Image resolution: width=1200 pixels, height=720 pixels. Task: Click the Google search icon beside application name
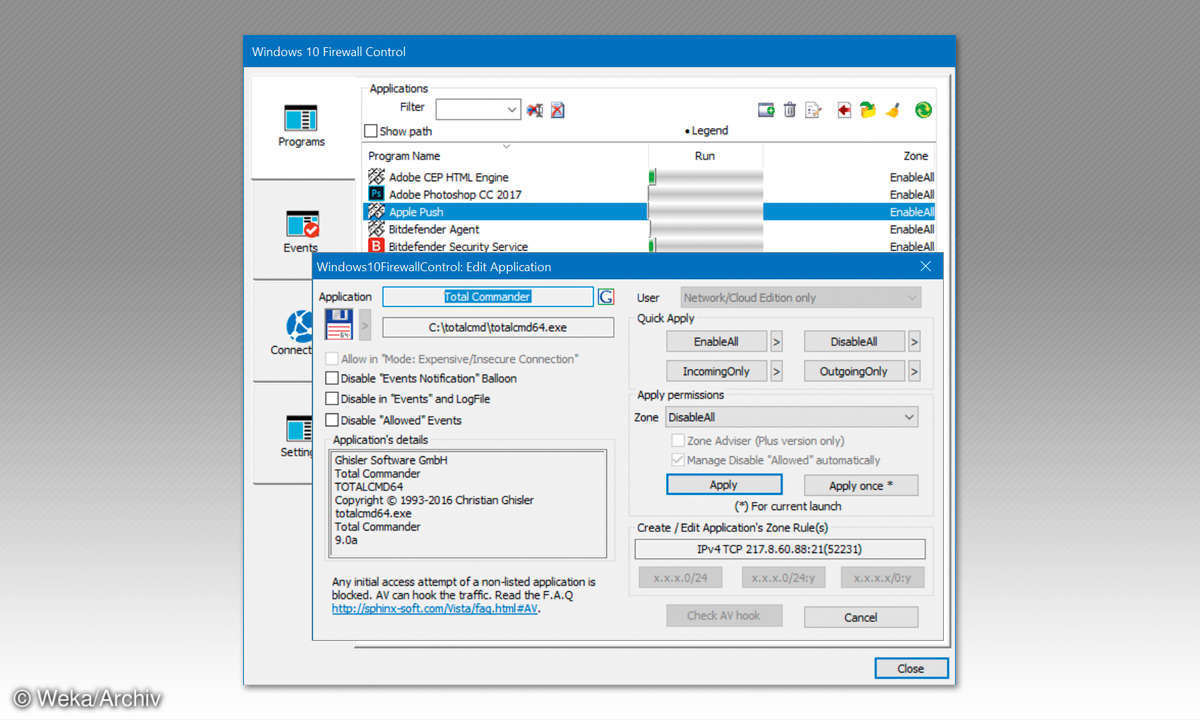coord(605,297)
